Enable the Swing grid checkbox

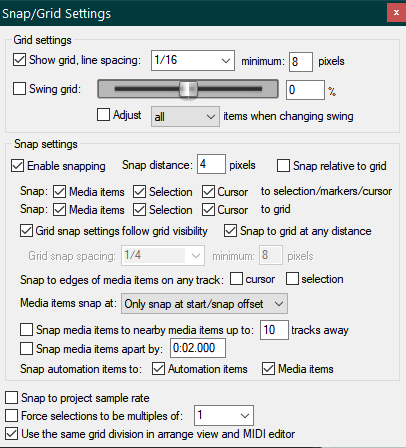tap(19, 89)
